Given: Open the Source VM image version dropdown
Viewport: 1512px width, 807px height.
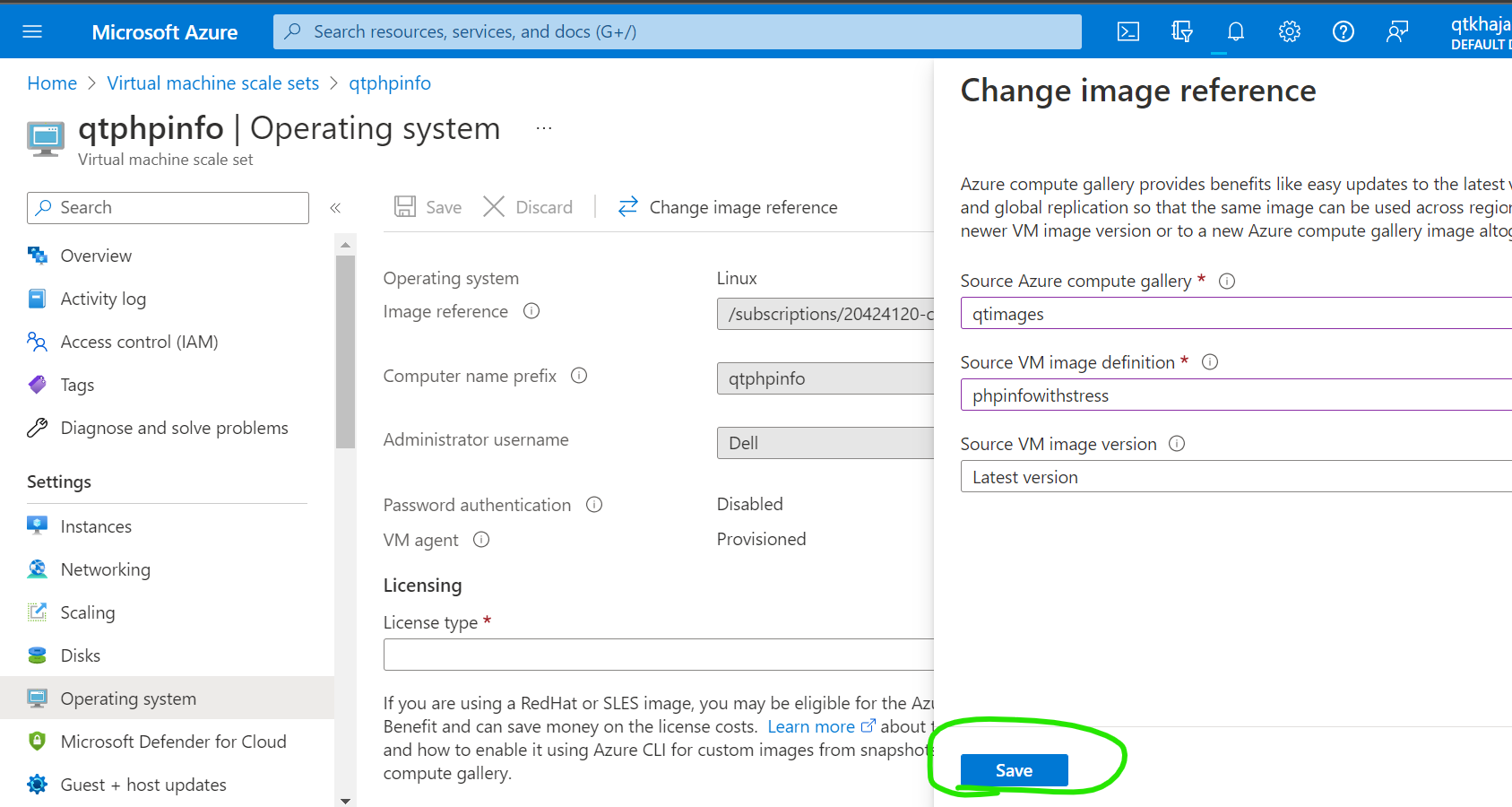Looking at the screenshot, I should point(1236,477).
